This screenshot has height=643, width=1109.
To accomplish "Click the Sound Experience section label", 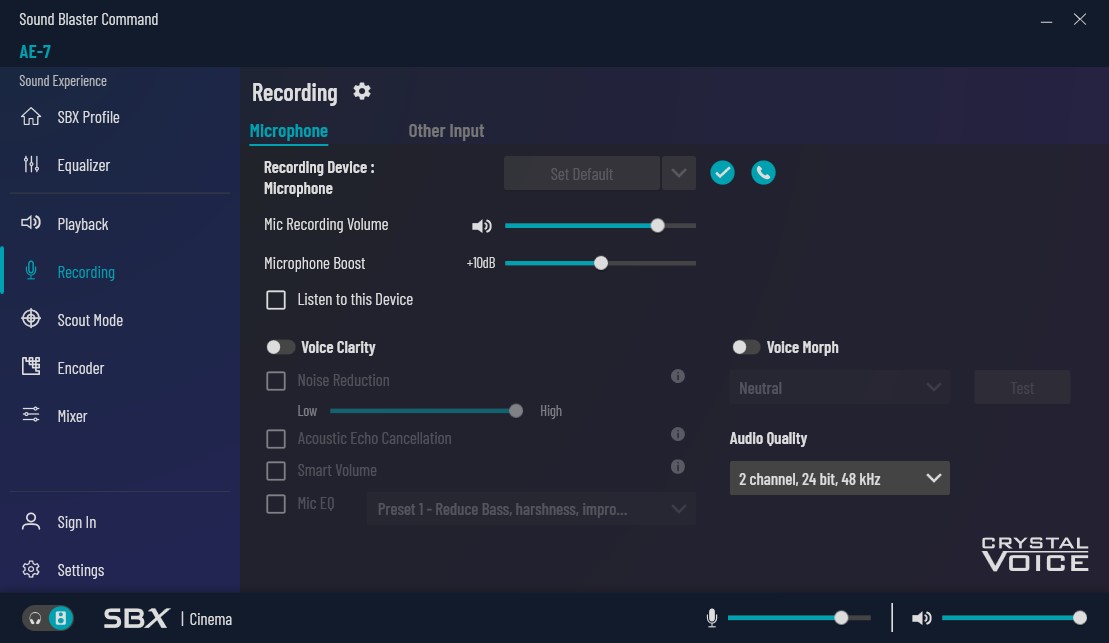I will (x=63, y=81).
